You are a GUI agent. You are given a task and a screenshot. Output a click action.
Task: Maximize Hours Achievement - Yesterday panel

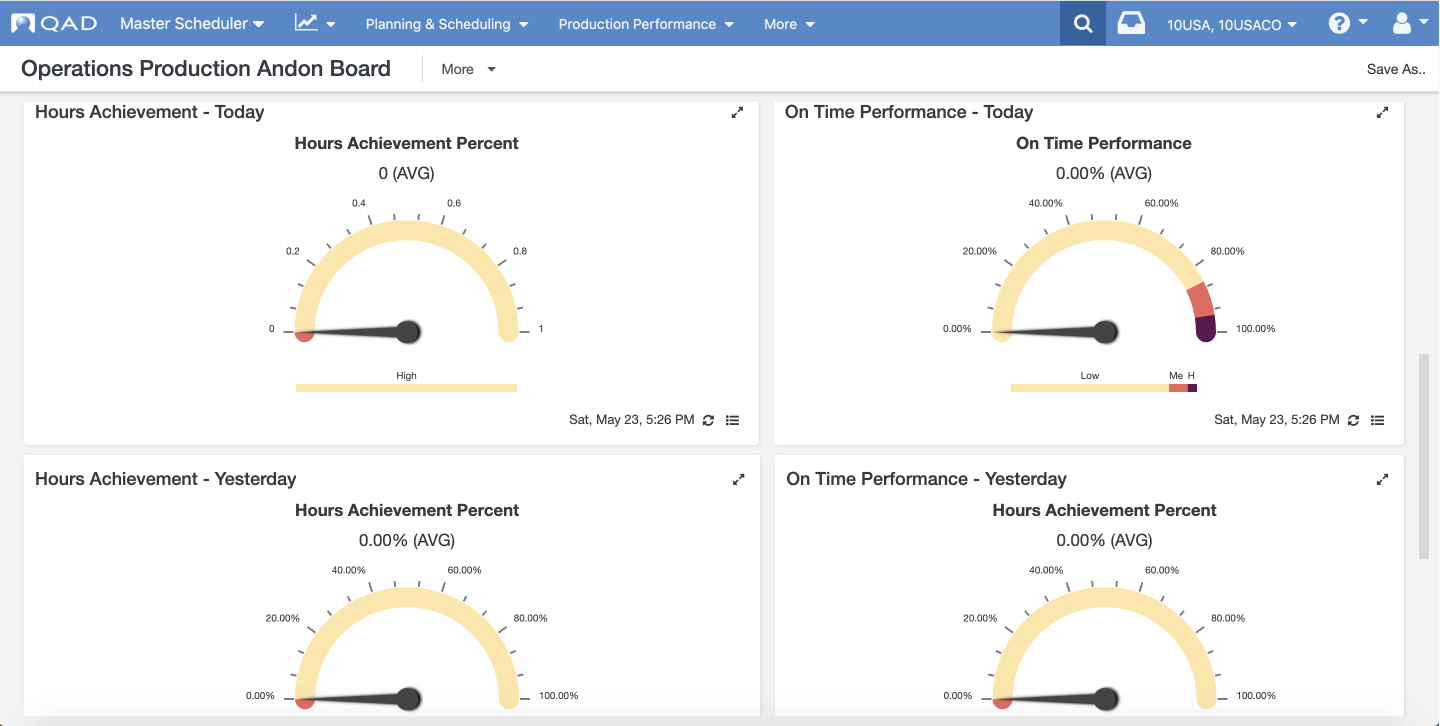click(738, 480)
